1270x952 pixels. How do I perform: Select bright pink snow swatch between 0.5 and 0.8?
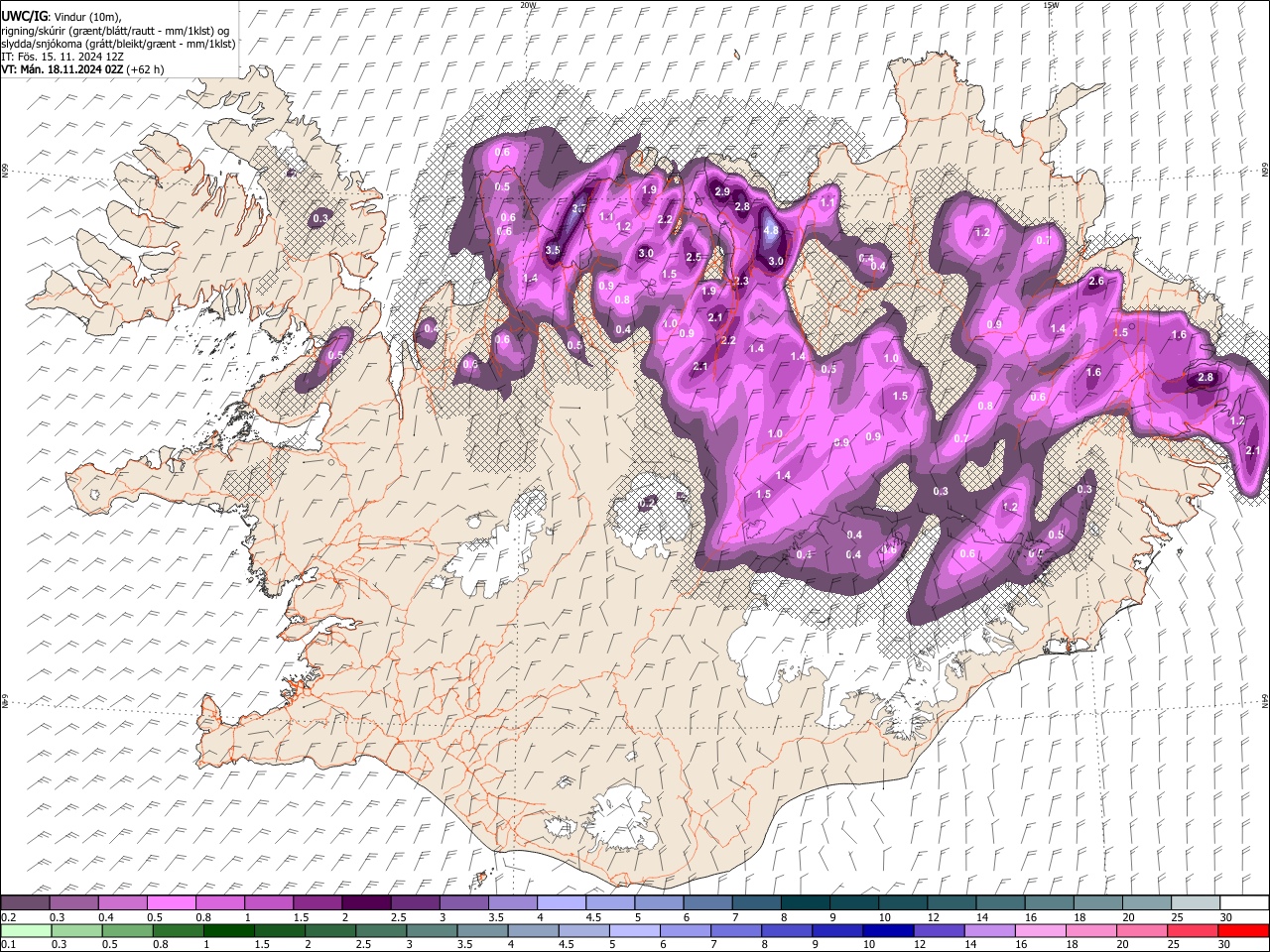[172, 902]
